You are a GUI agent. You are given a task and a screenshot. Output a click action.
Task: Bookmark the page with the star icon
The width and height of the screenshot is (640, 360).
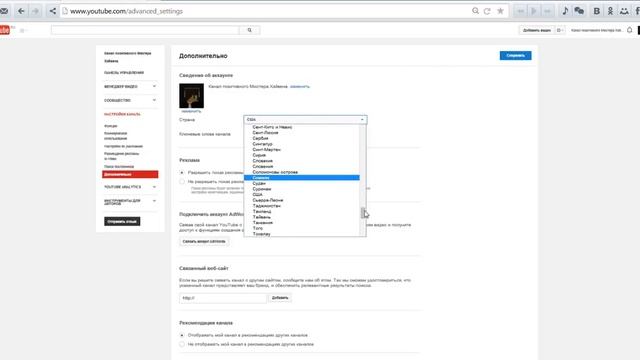500,11
